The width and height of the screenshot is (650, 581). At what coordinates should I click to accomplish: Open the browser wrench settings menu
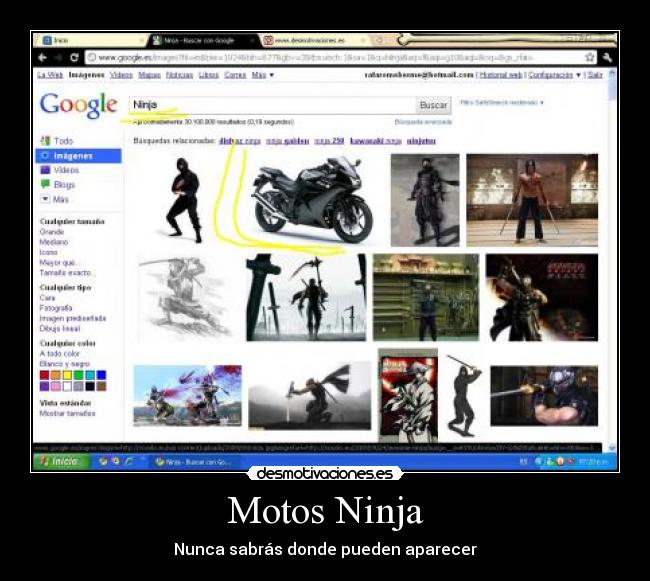pyautogui.click(x=607, y=57)
